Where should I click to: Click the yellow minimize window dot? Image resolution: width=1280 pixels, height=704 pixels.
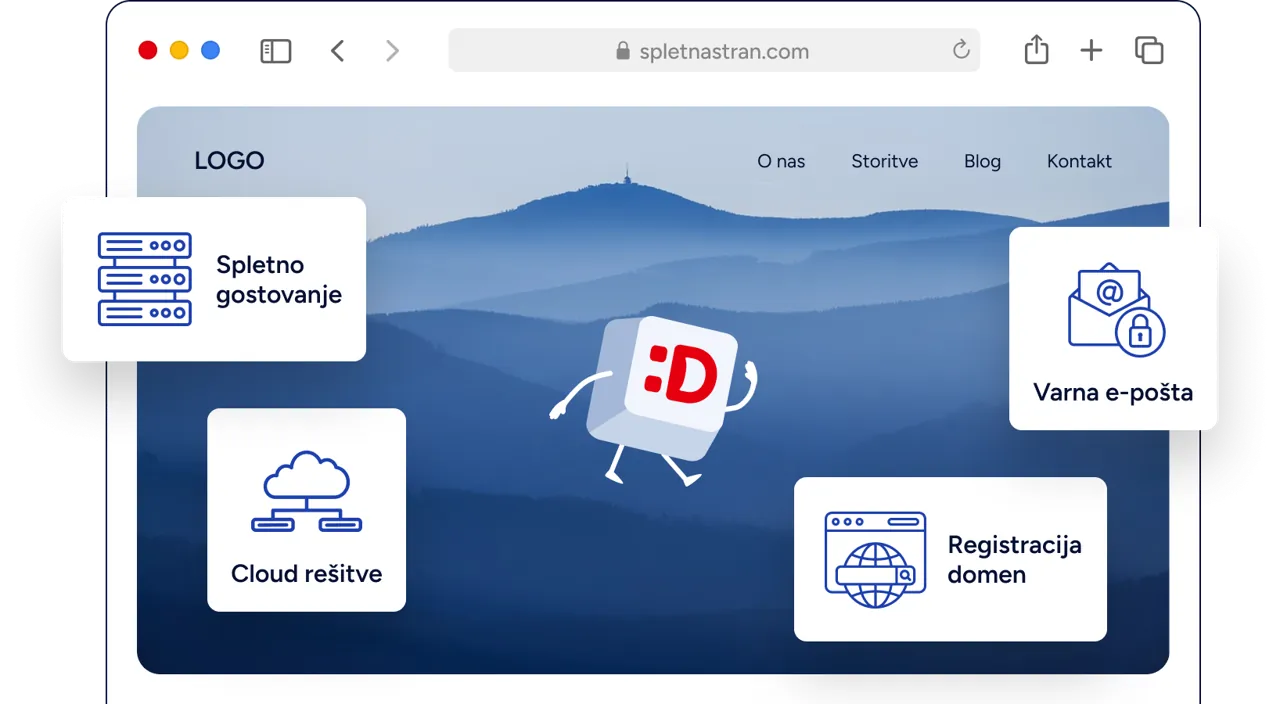pos(179,50)
